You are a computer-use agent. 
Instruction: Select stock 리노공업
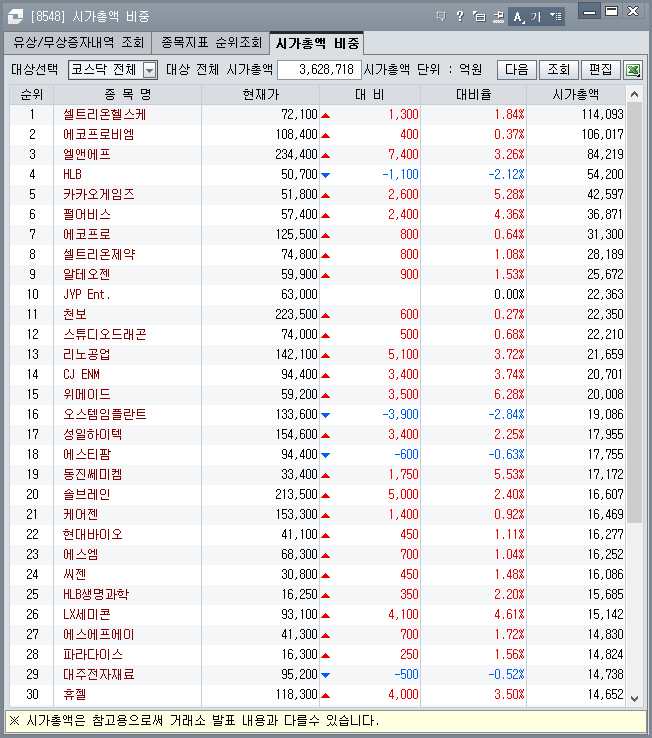[x=87, y=354]
